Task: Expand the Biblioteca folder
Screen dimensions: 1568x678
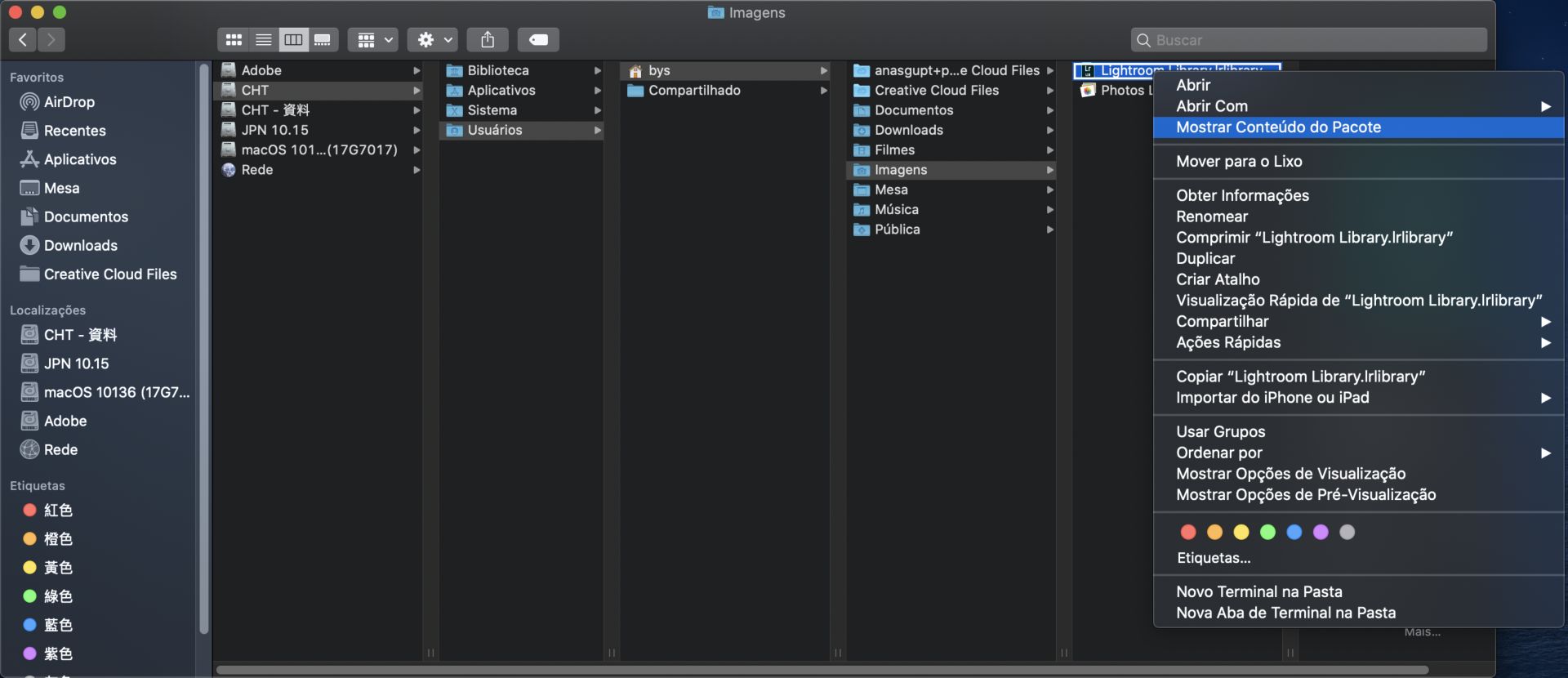Action: click(598, 70)
